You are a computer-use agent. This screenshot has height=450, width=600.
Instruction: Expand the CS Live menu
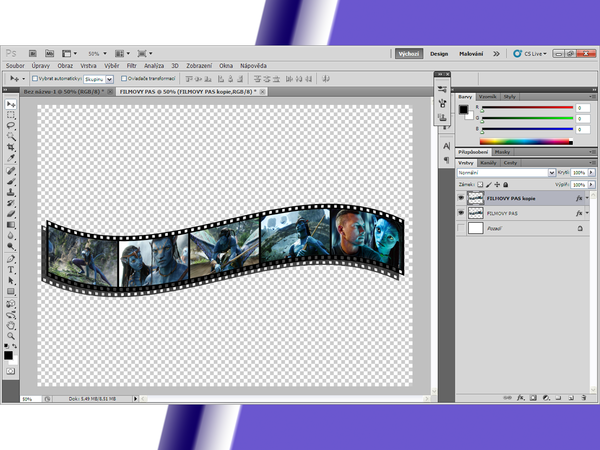point(535,53)
